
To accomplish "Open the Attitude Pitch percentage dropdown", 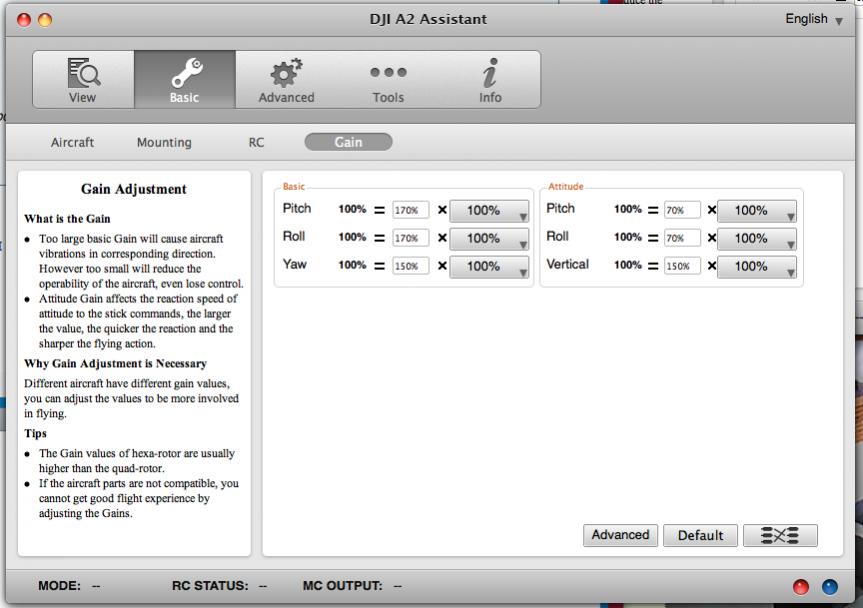I will click(x=757, y=211).
